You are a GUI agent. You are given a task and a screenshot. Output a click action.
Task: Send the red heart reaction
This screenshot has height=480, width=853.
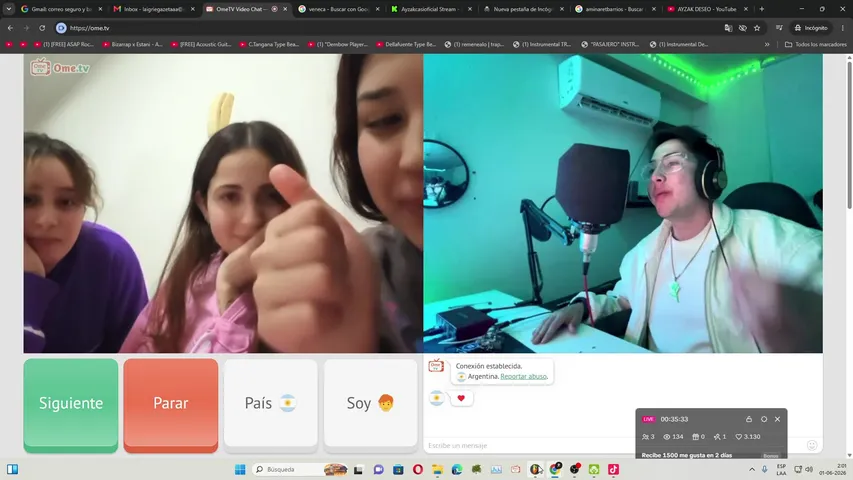pos(461,398)
